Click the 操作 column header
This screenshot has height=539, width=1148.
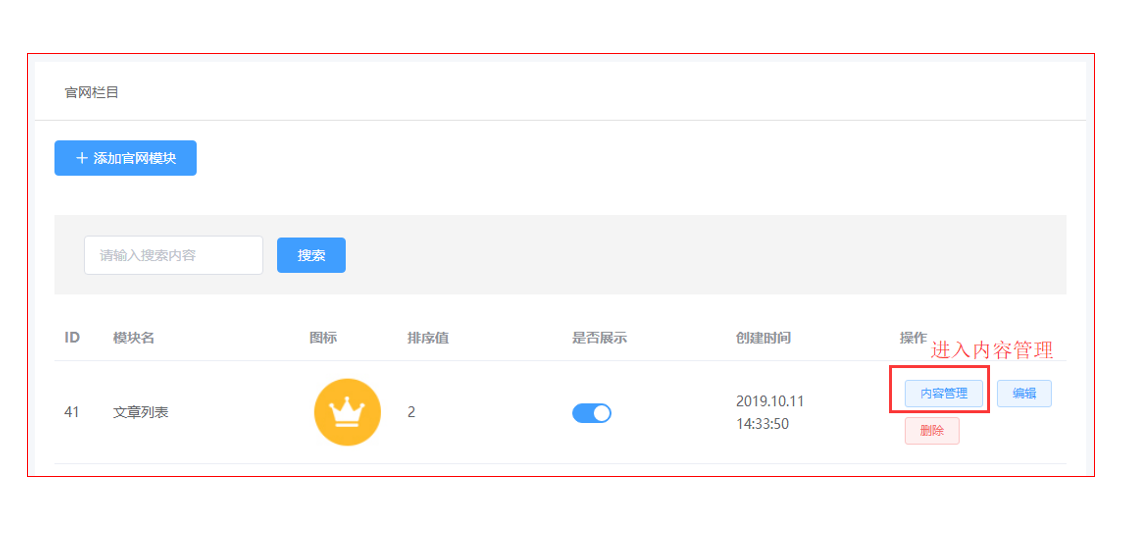913,338
